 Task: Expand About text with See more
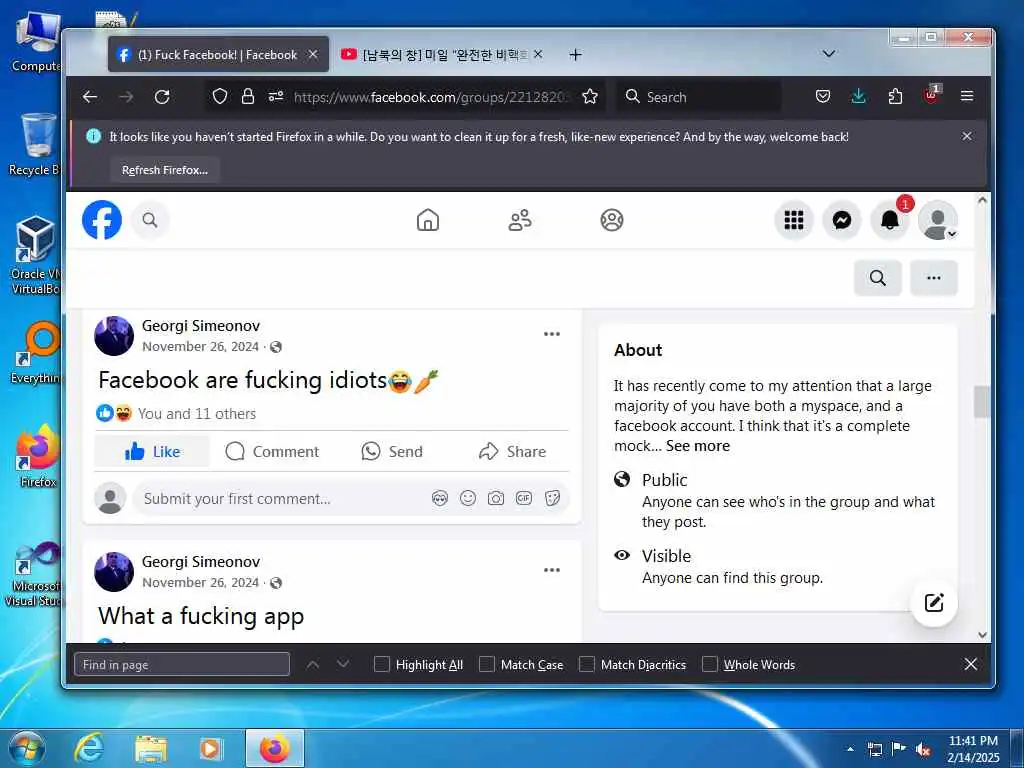pyautogui.click(x=697, y=446)
